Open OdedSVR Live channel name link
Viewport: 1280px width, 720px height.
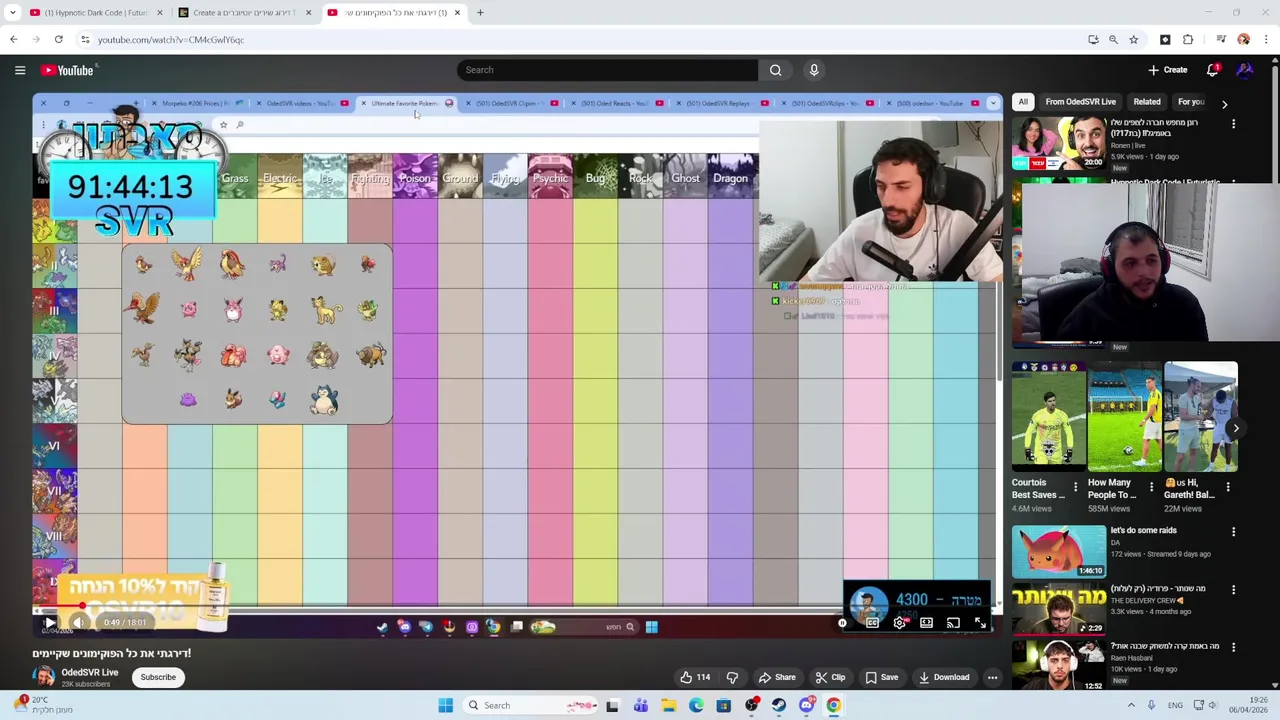(x=90, y=672)
